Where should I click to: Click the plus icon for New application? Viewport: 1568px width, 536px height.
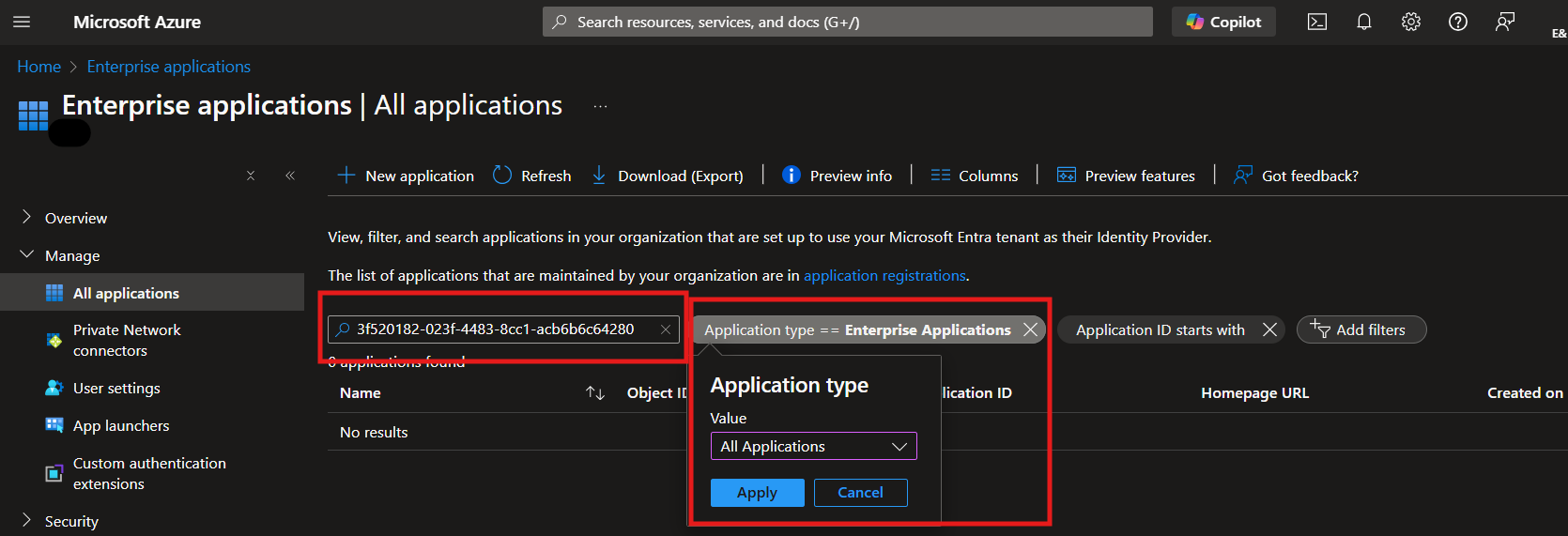point(346,176)
